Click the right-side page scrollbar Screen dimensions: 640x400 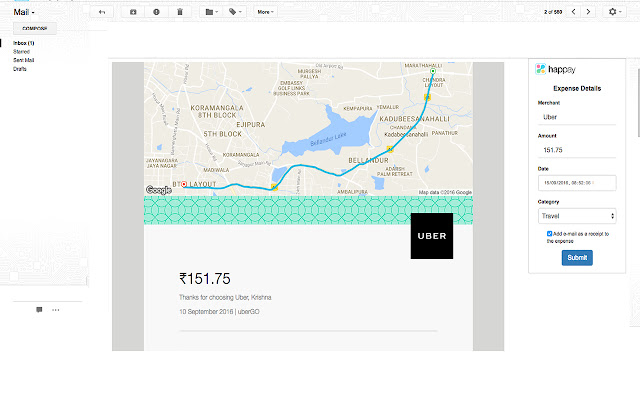point(638,104)
